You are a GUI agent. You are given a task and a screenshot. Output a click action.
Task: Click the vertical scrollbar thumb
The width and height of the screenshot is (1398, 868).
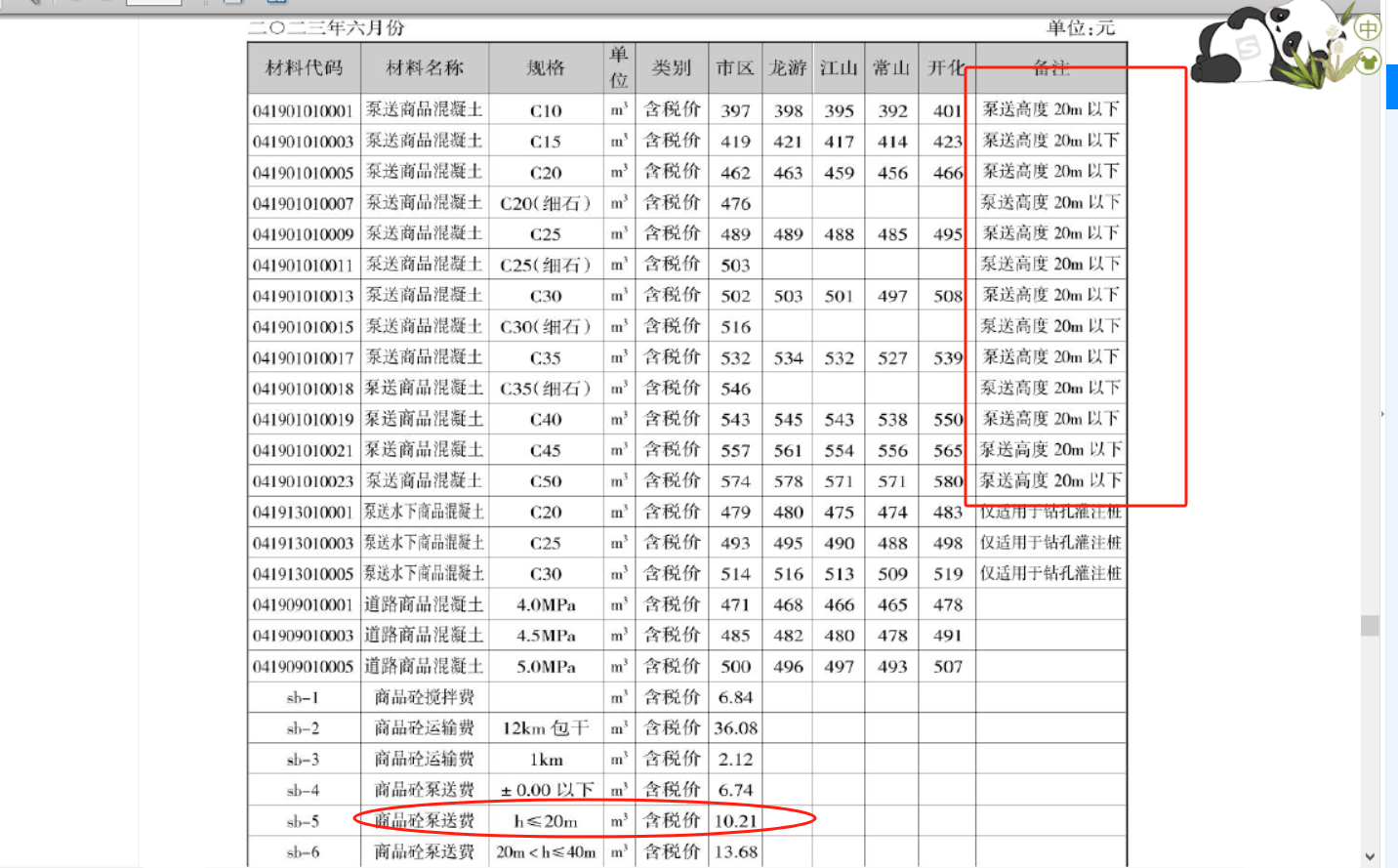[x=1370, y=625]
